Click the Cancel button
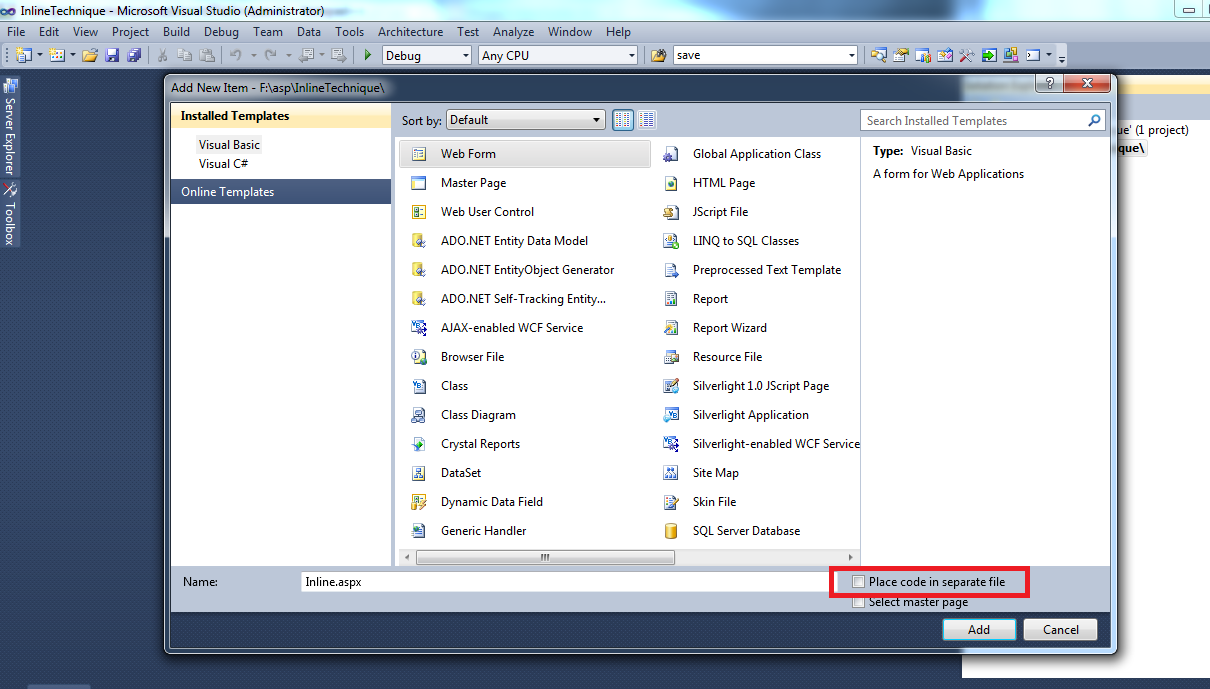1210x689 pixels. click(1061, 629)
